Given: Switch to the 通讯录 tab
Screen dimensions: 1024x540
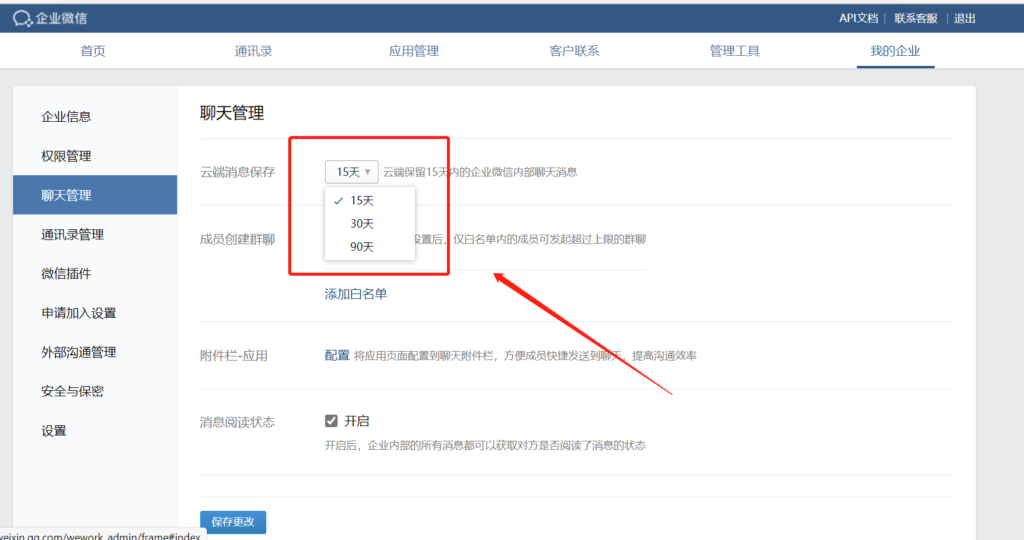Looking at the screenshot, I should 253,51.
